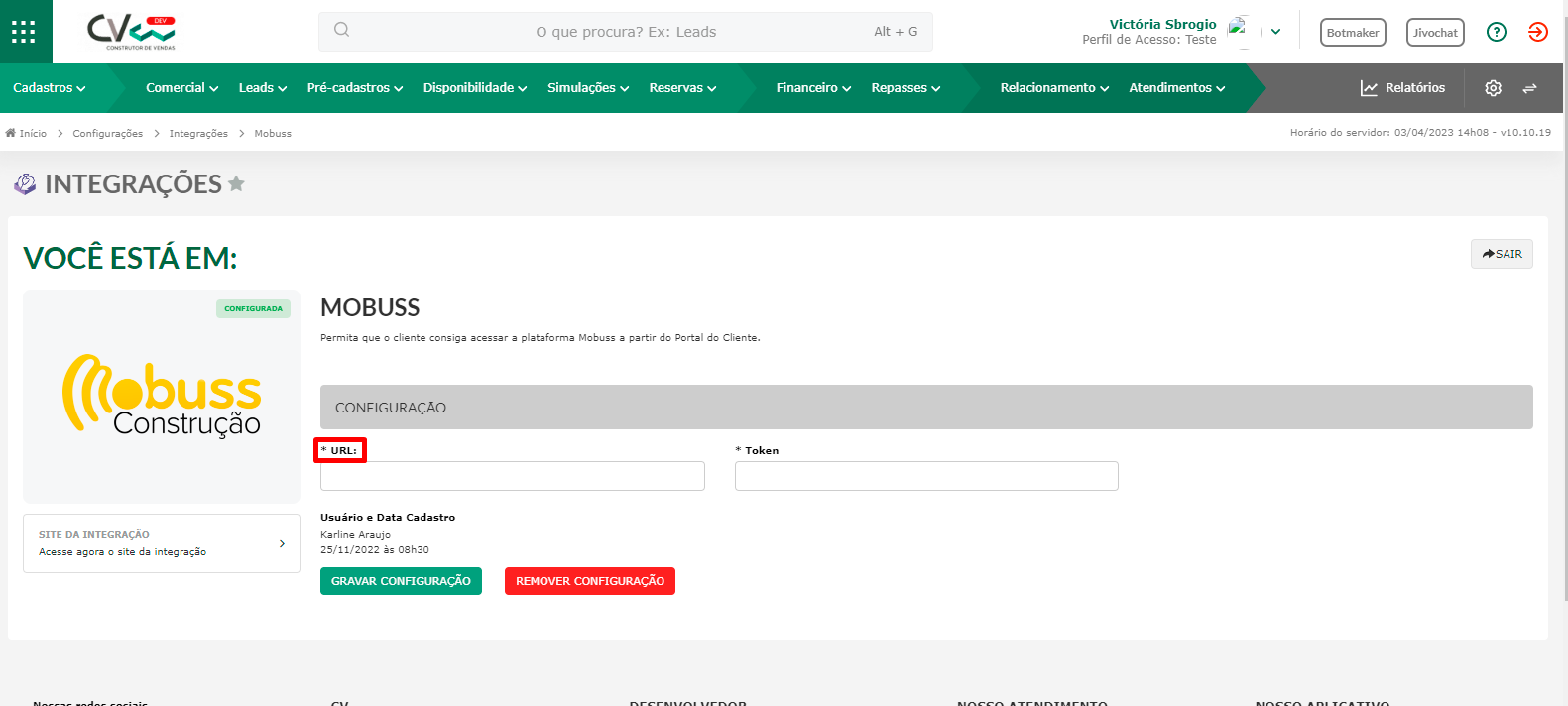Click the Integrações title icon

25,183
